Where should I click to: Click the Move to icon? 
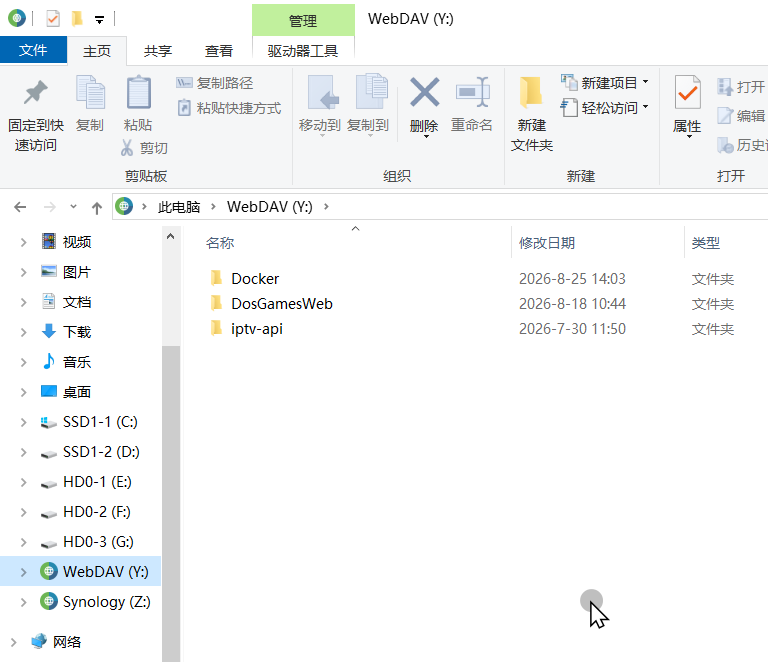coord(321,92)
